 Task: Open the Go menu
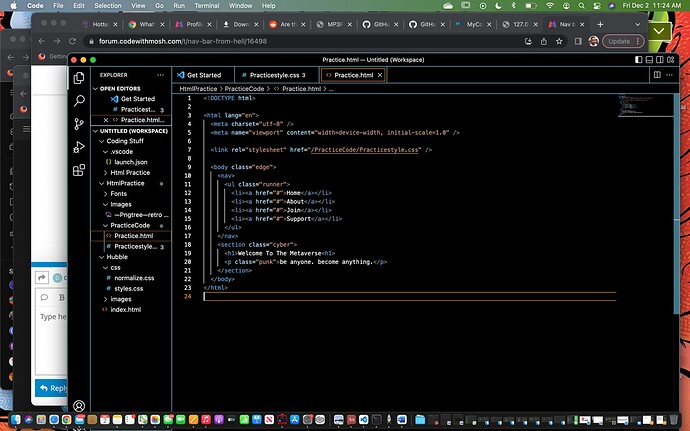(x=159, y=6)
